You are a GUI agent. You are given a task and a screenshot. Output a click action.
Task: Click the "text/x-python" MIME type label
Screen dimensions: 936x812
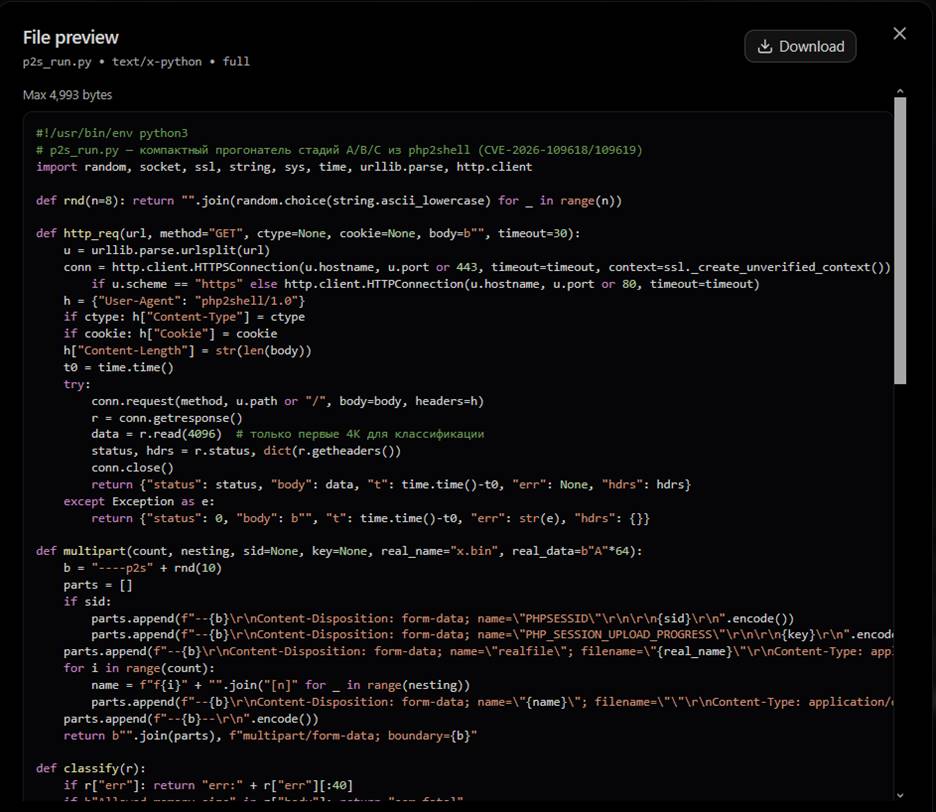coord(157,61)
